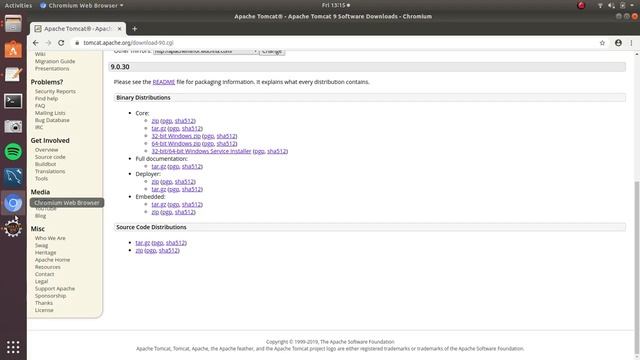Show Applications grid in the dock
640x360 pixels.
pos(13,347)
